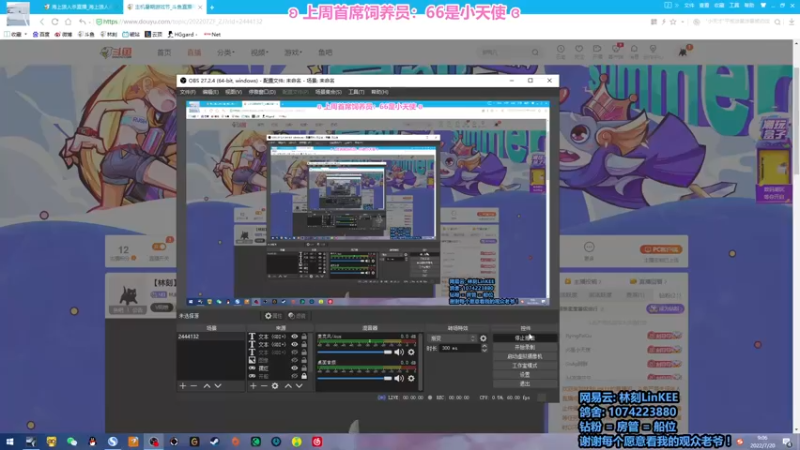Open settings gear of 桌面音频 channel
This screenshot has width=800, height=450.
tap(411, 378)
